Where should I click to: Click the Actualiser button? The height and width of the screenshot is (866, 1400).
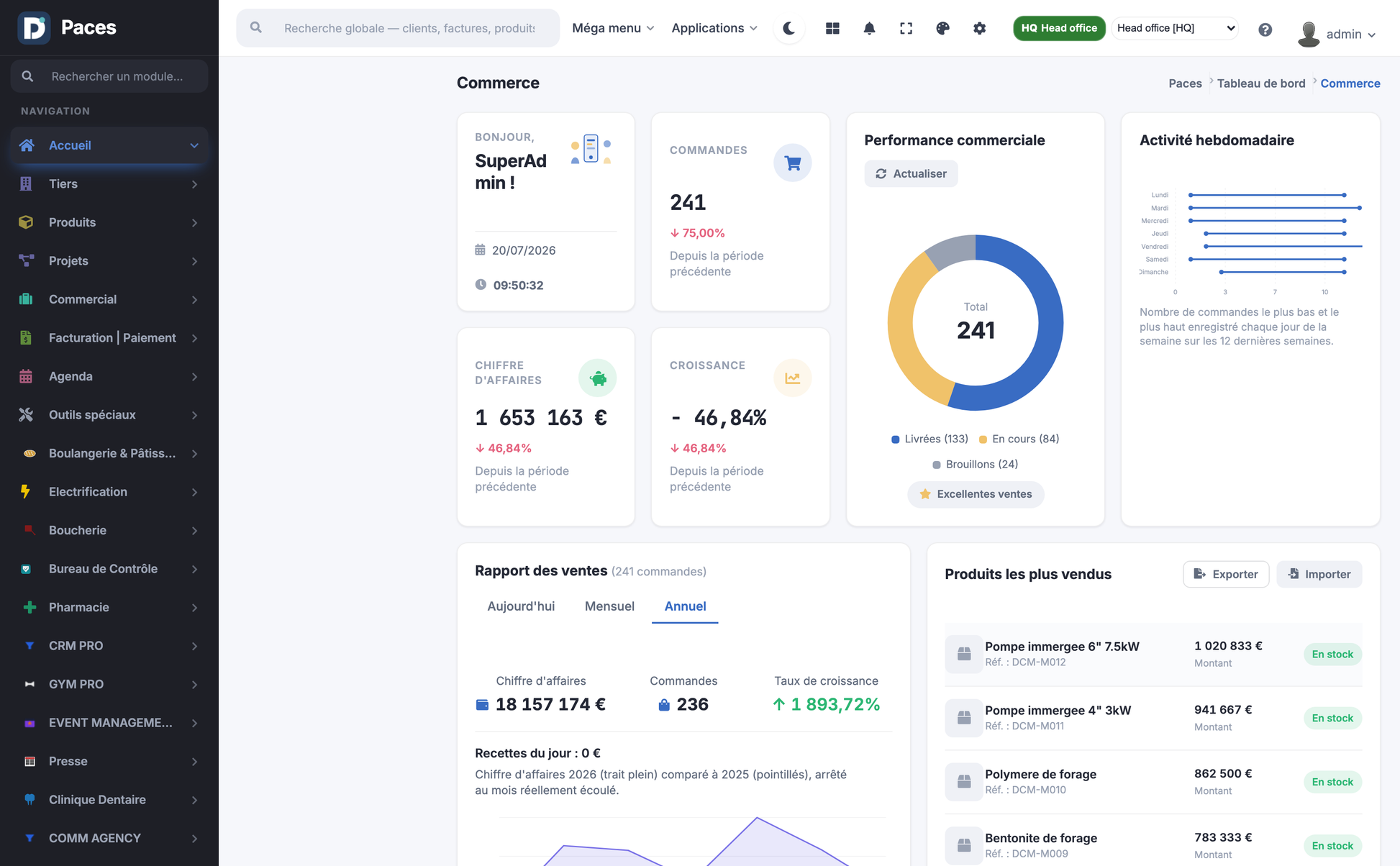click(911, 173)
